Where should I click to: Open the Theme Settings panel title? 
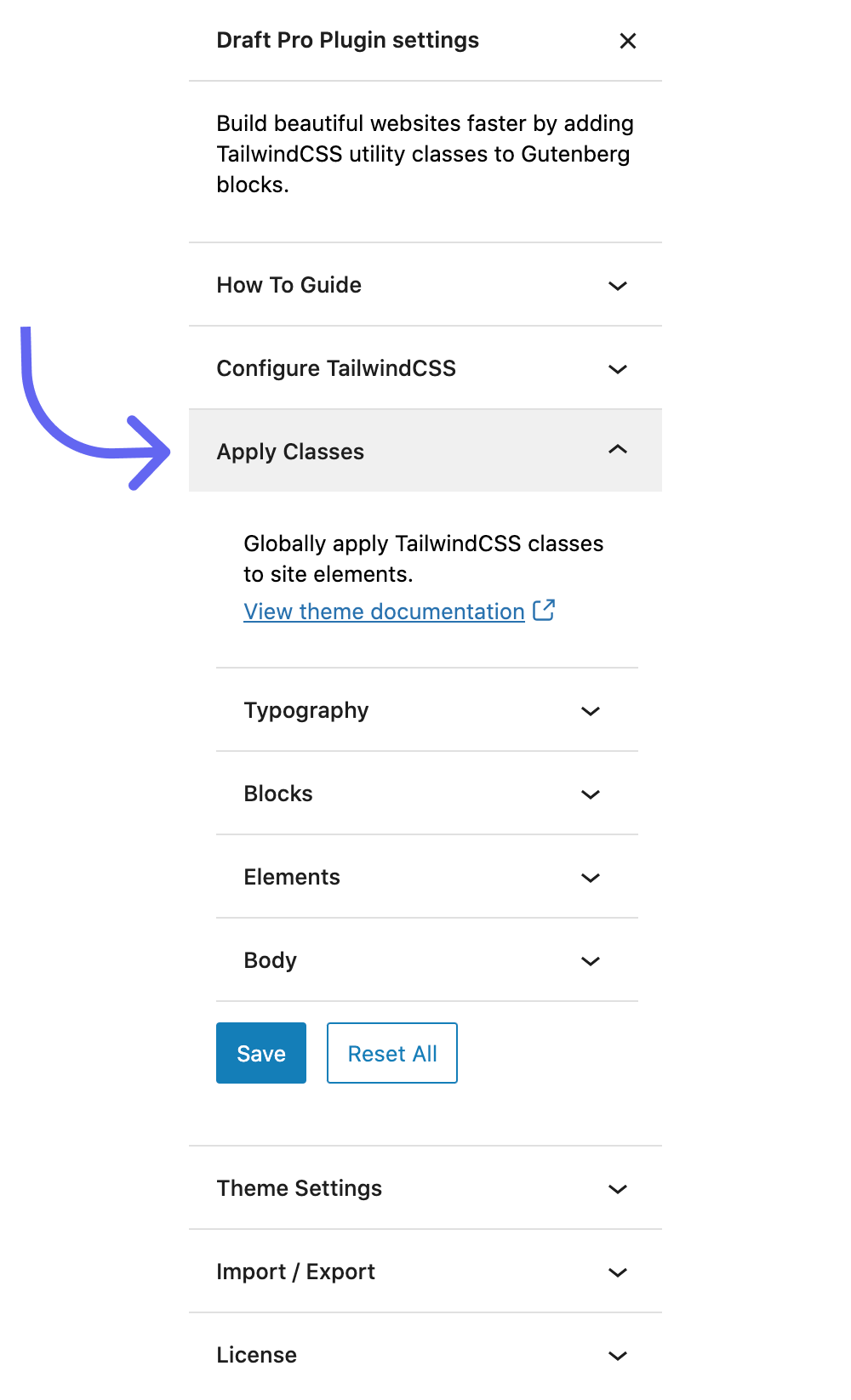click(x=300, y=1188)
